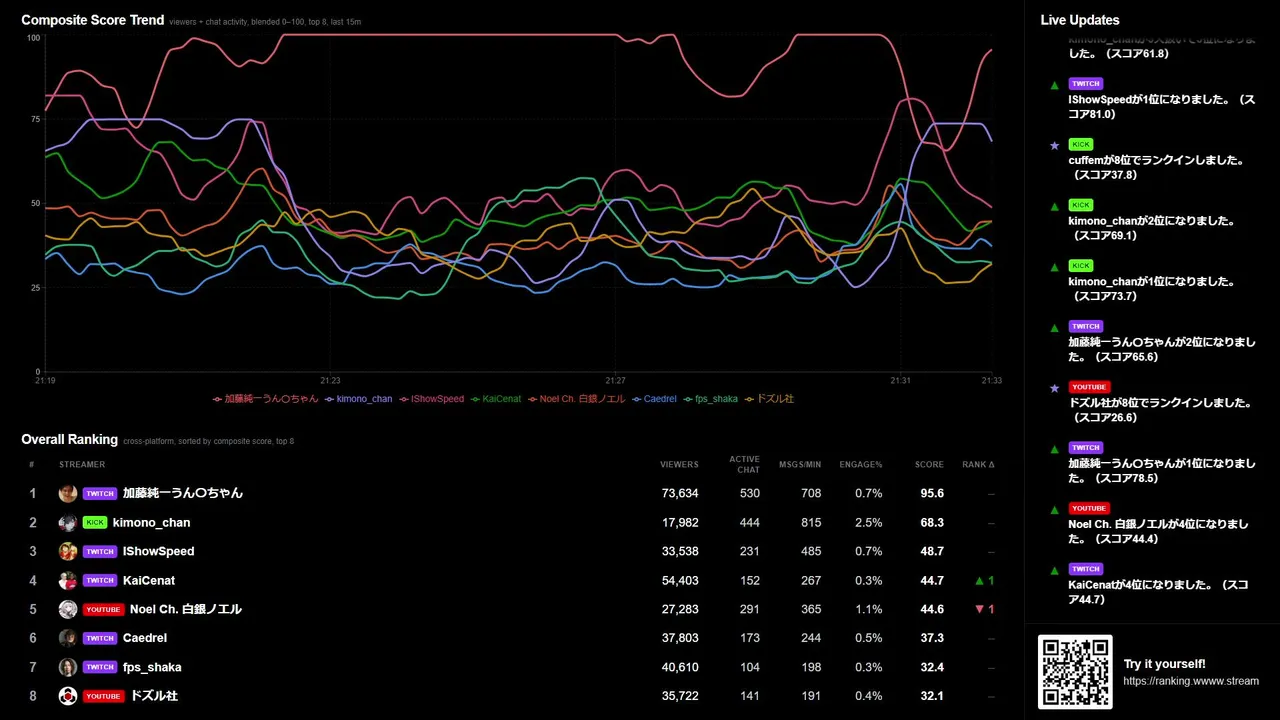Click the streamer name kimono_chan in the ranking table
This screenshot has height=720, width=1280.
(151, 522)
